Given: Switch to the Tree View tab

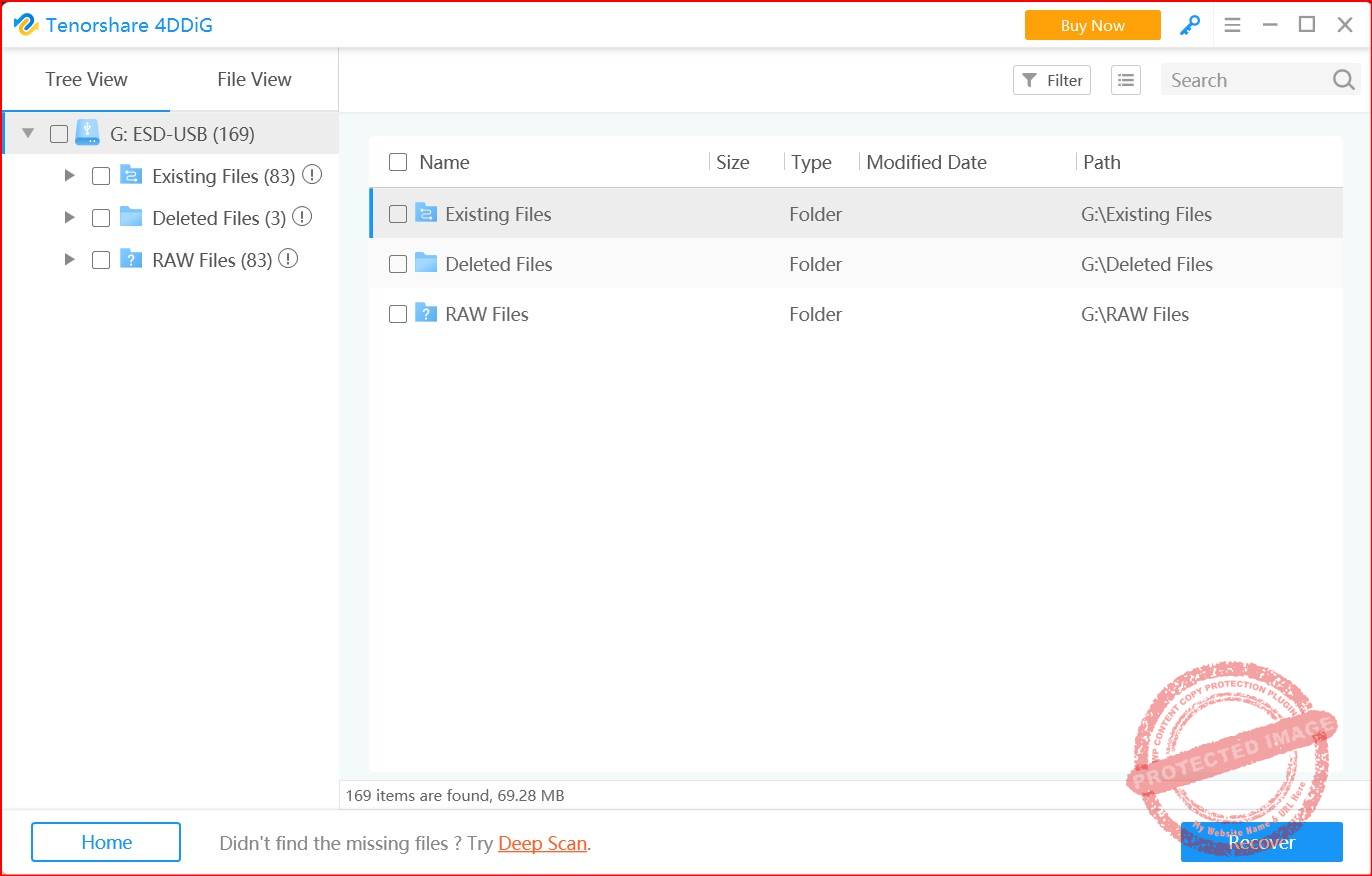Looking at the screenshot, I should coord(86,79).
